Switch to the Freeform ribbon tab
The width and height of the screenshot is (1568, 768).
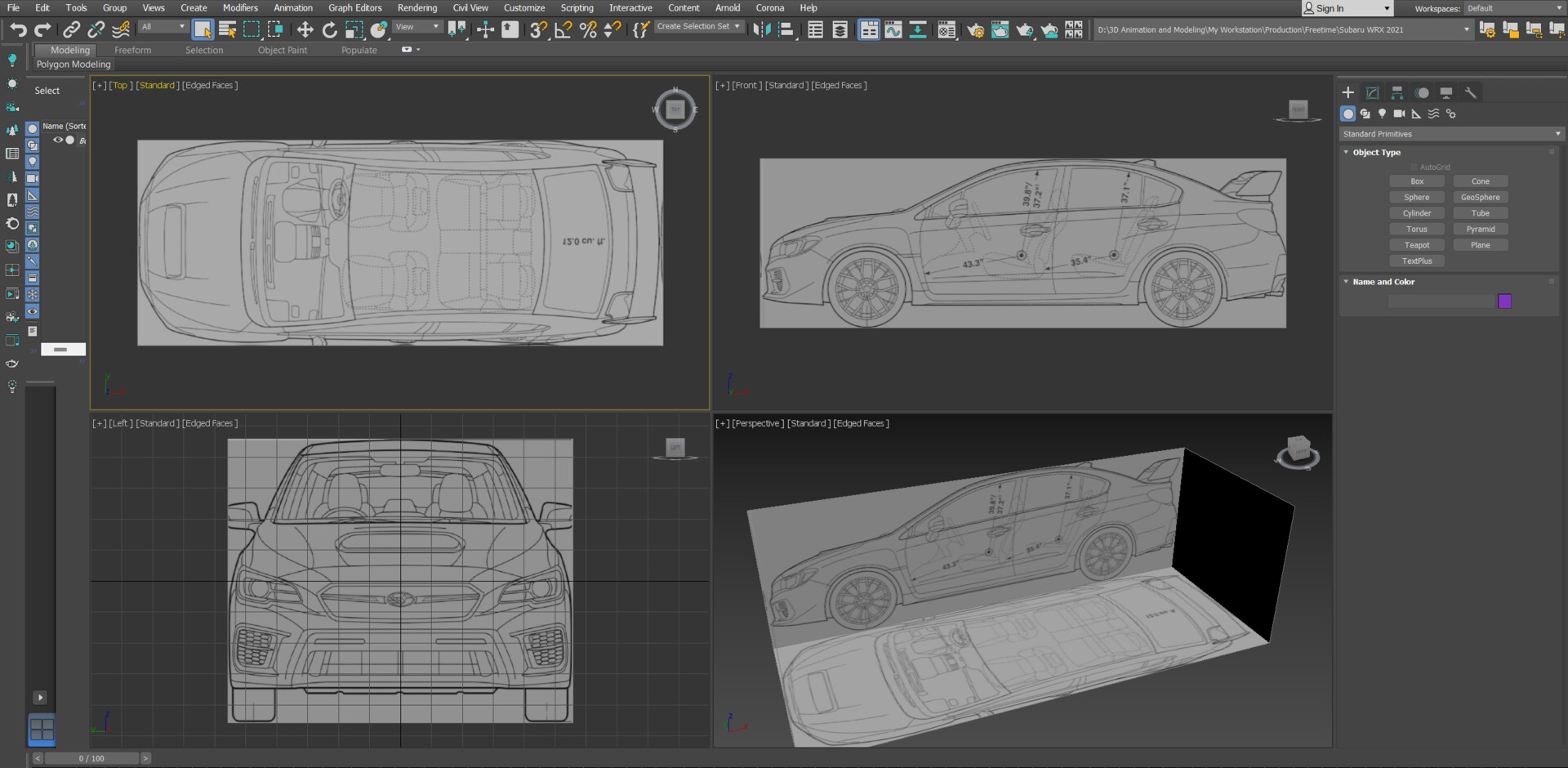(133, 50)
